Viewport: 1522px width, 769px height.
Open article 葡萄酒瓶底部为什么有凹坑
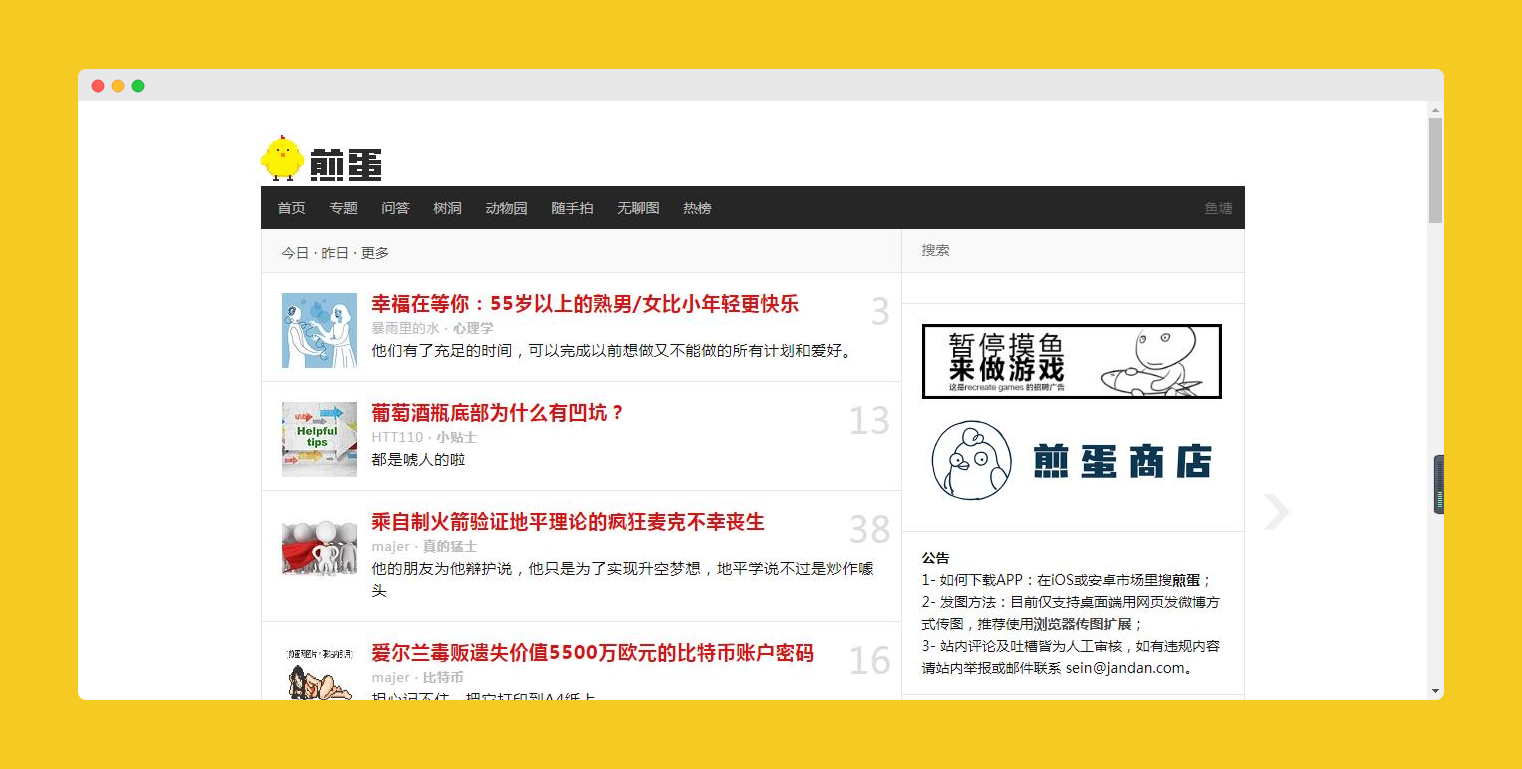tap(498, 412)
